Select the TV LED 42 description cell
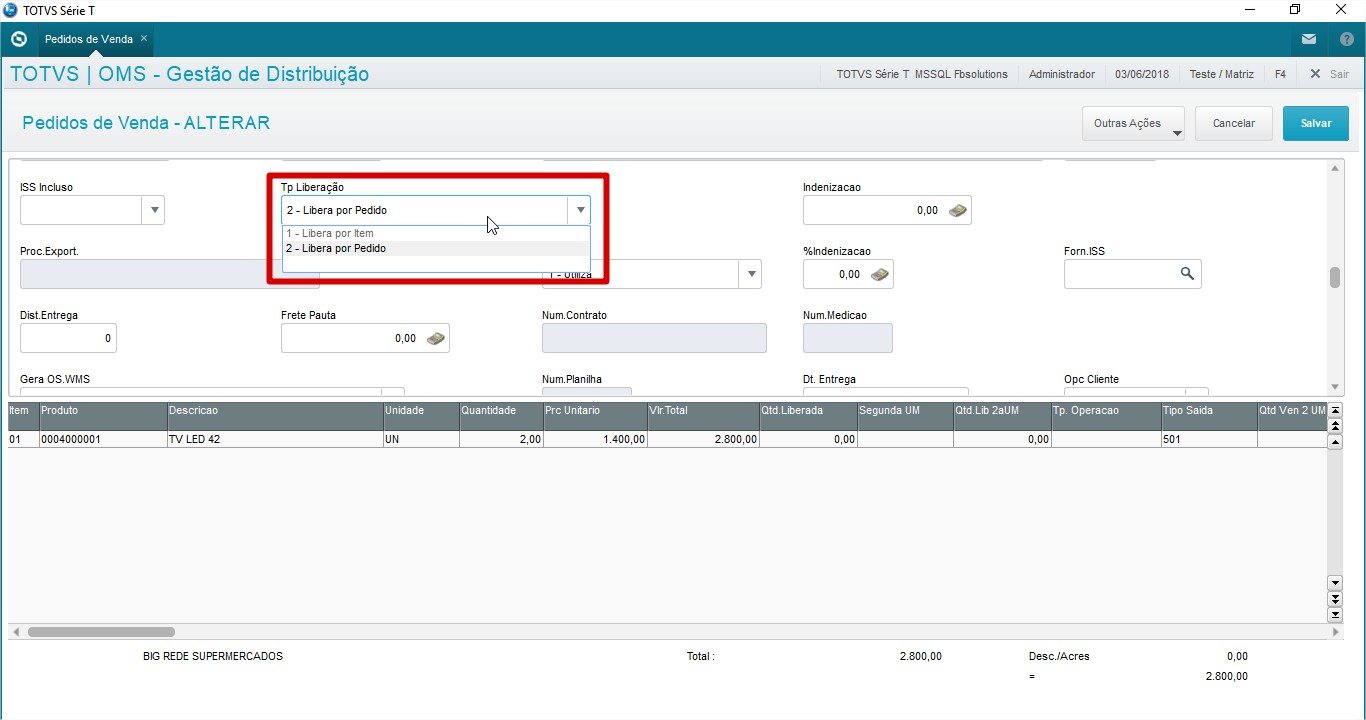Image resolution: width=1366 pixels, height=720 pixels. pos(275,439)
